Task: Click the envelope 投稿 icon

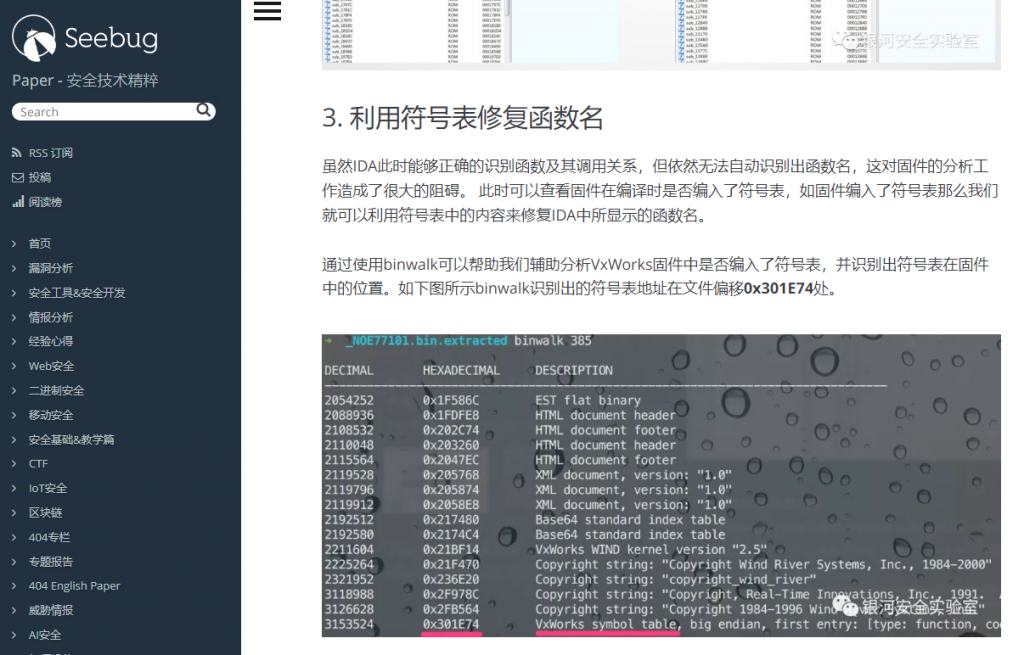Action: point(17,177)
